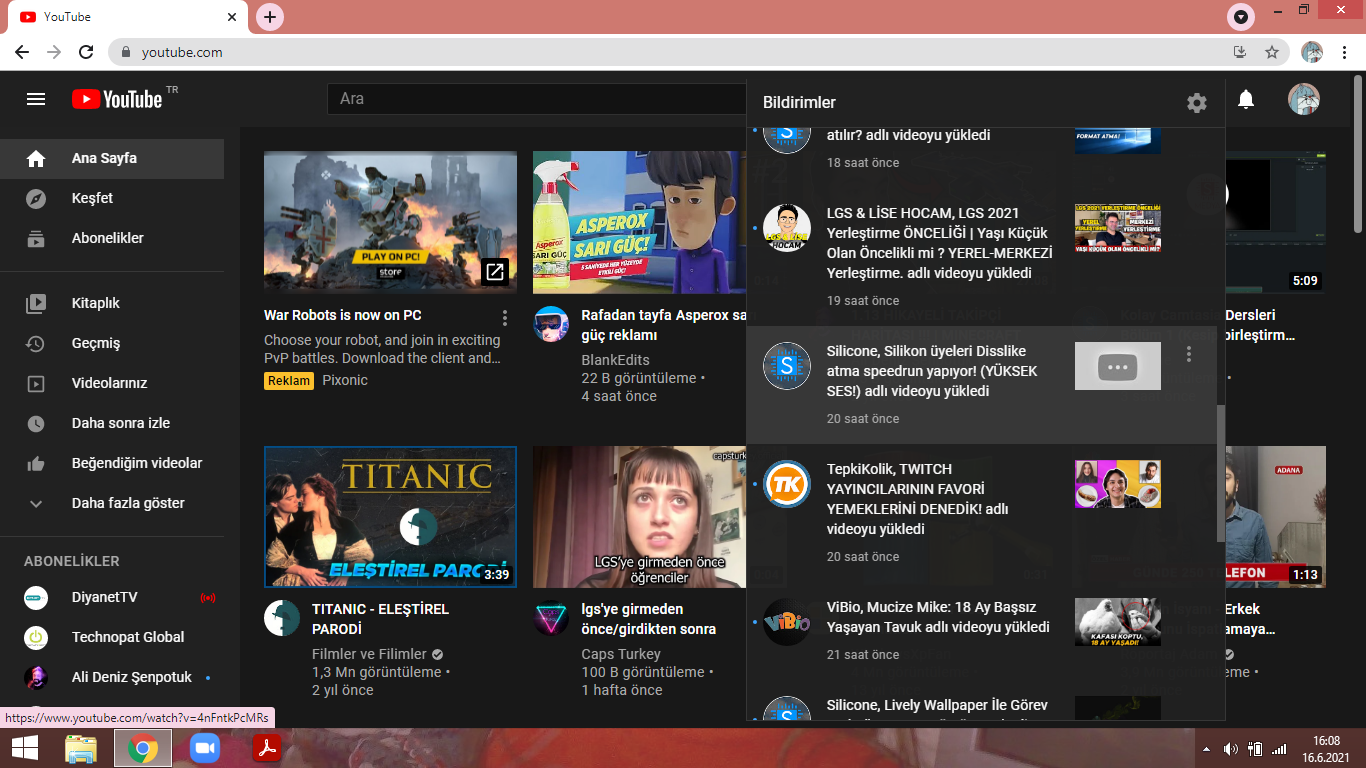Viewport: 1366px width, 768px height.
Task: Click the YouTube logo
Action: 117,99
